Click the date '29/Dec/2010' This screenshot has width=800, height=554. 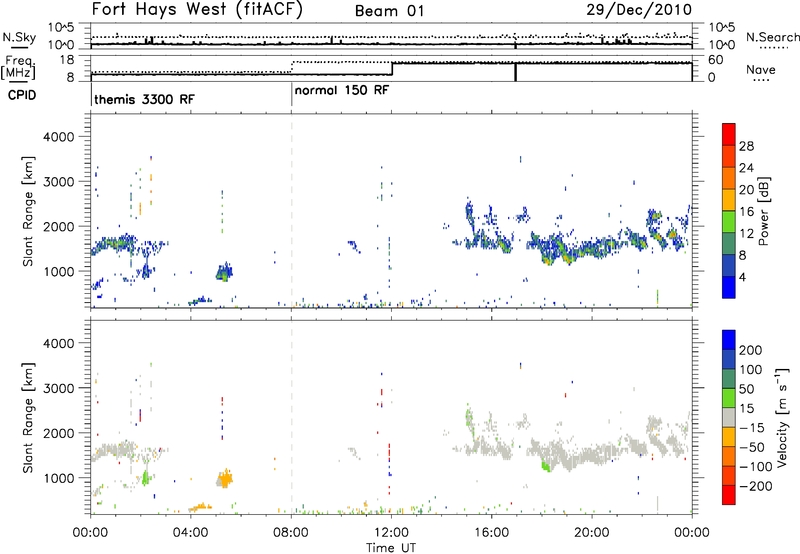pos(639,10)
